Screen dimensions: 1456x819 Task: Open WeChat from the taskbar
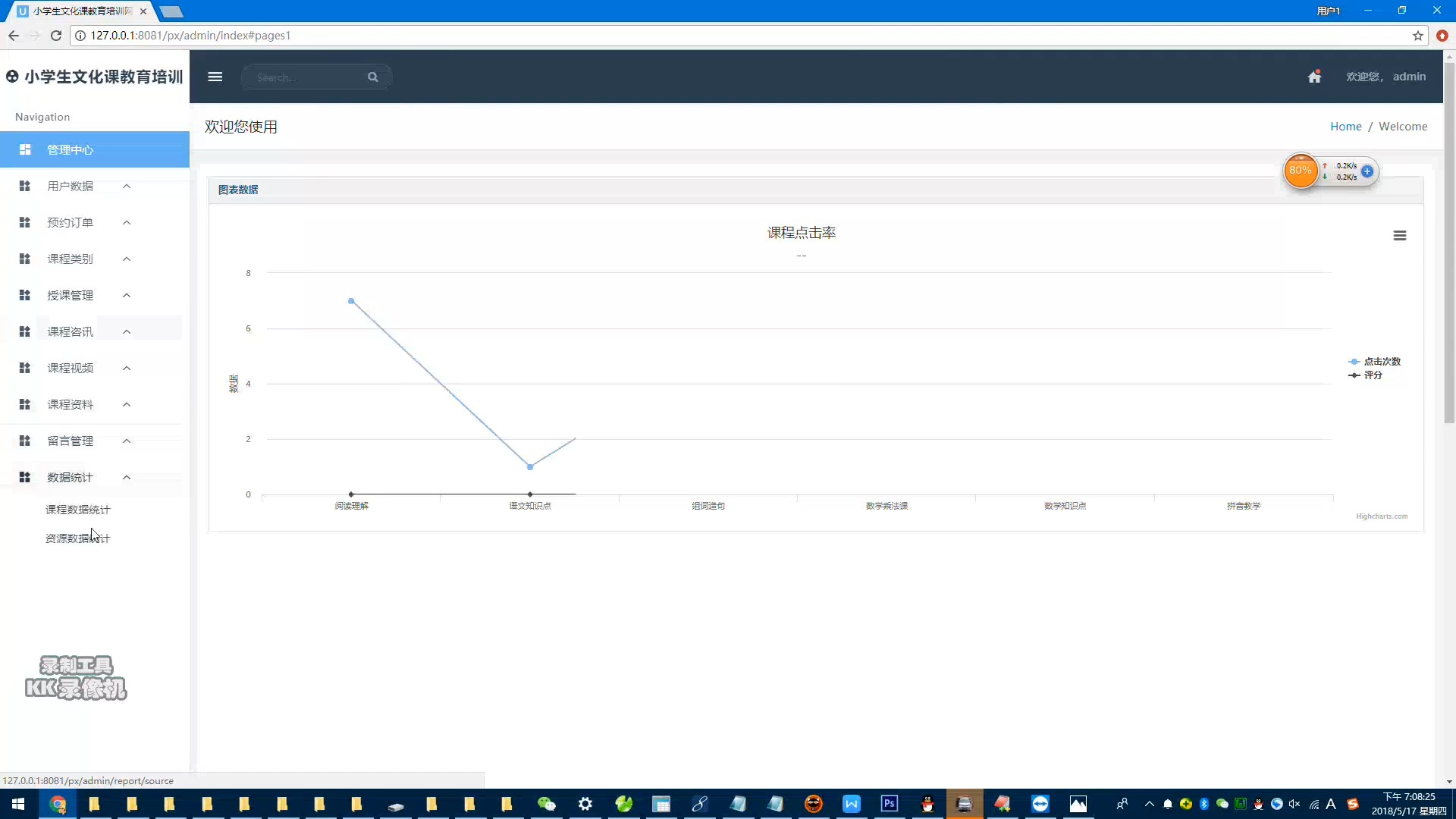point(547,804)
